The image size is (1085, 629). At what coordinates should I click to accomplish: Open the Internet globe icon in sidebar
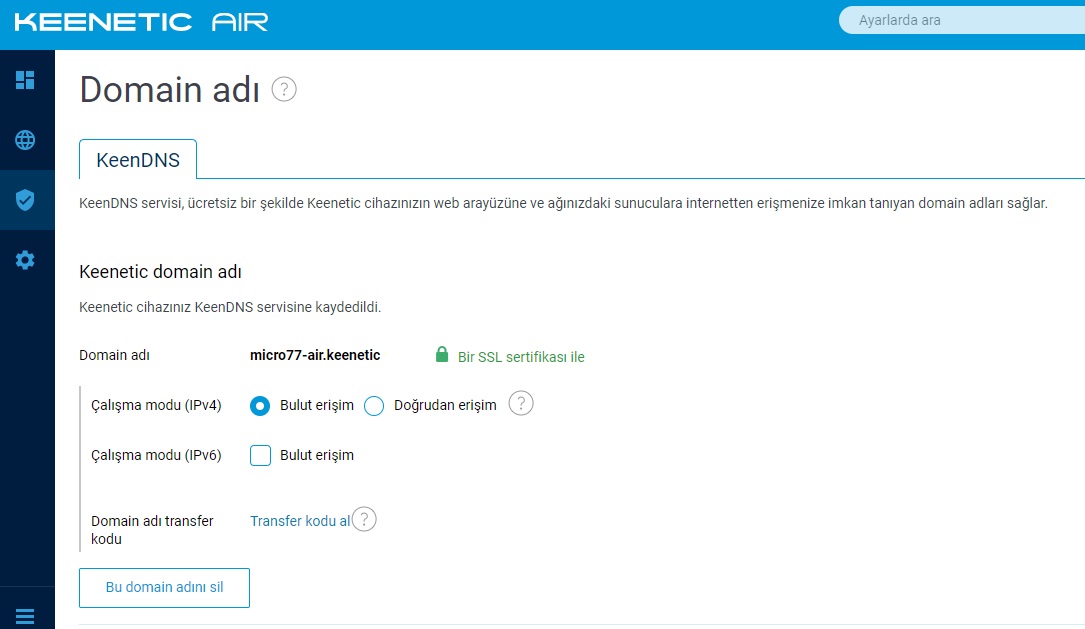[x=25, y=140]
